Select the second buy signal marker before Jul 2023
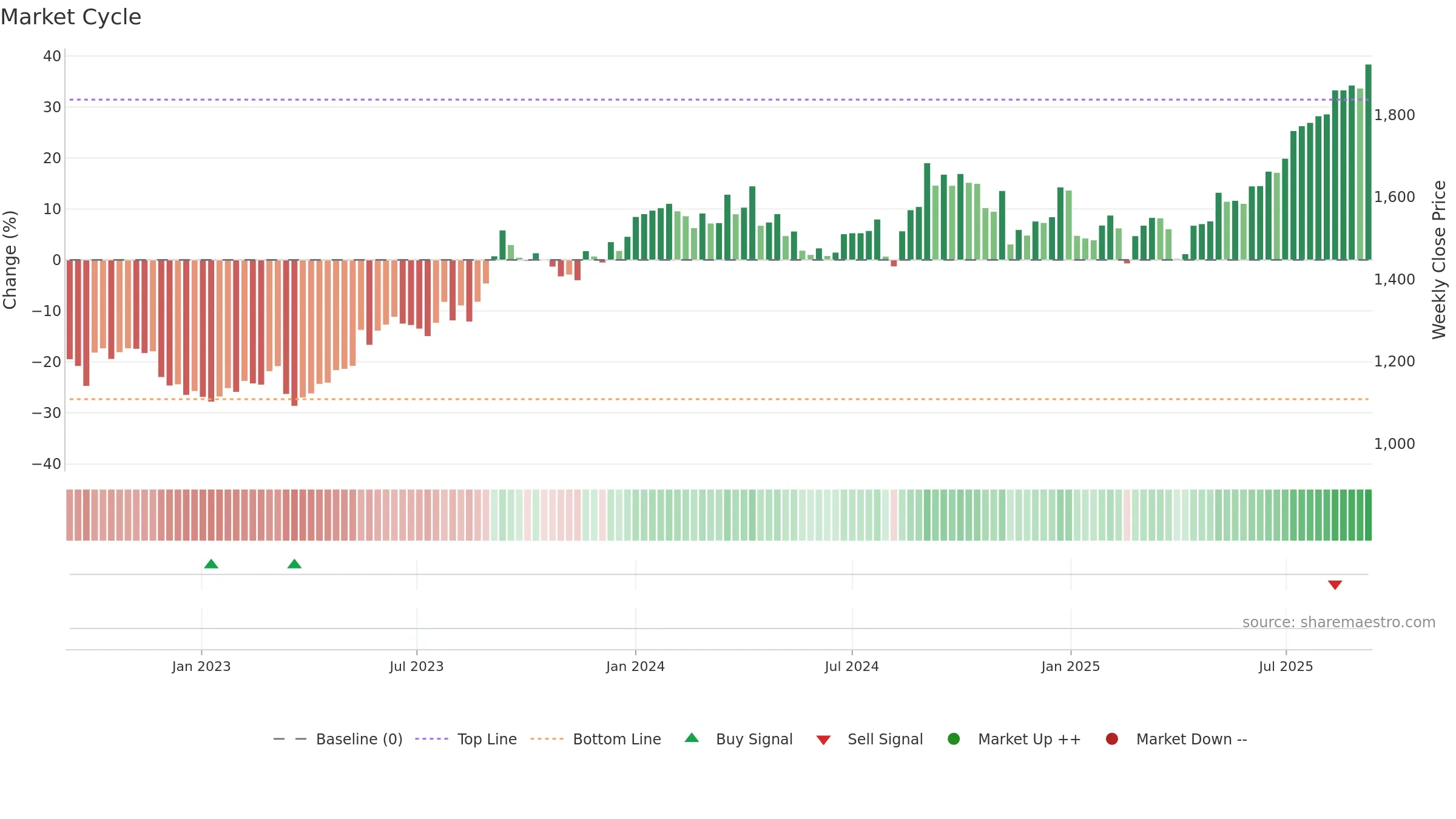Image resolution: width=1456 pixels, height=819 pixels. pyautogui.click(x=294, y=564)
